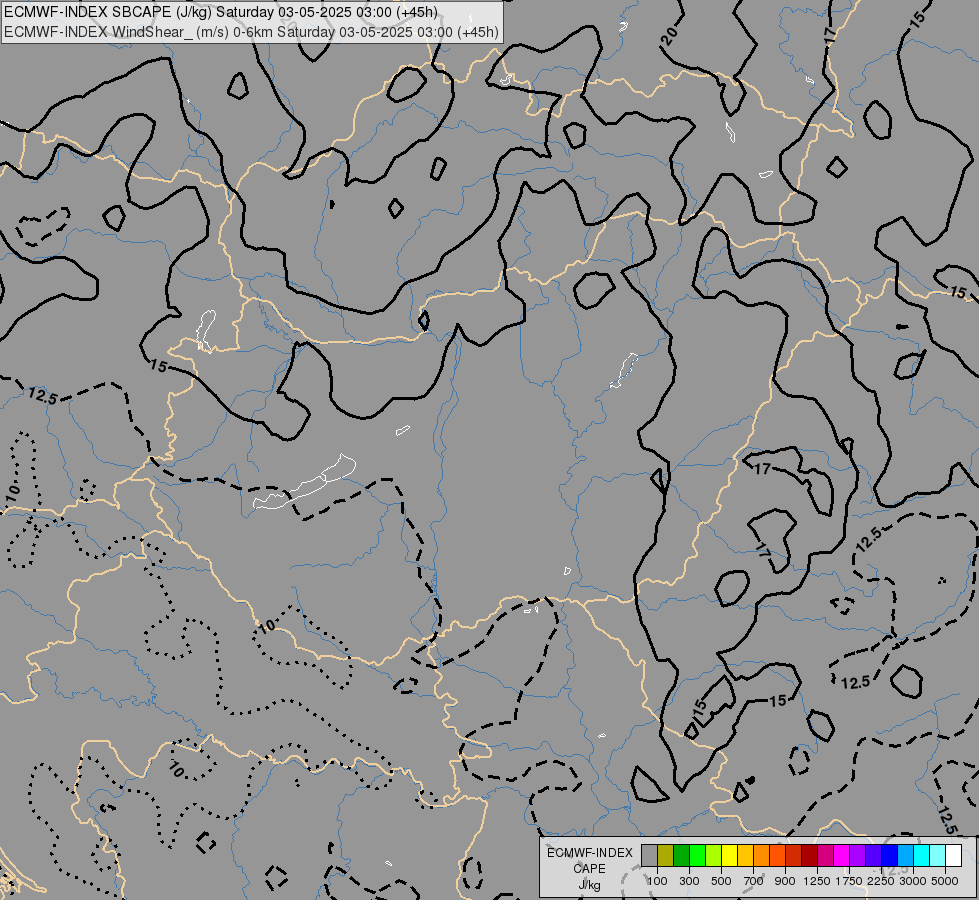Select the brick red swatch right of the 900 tick

(793, 856)
